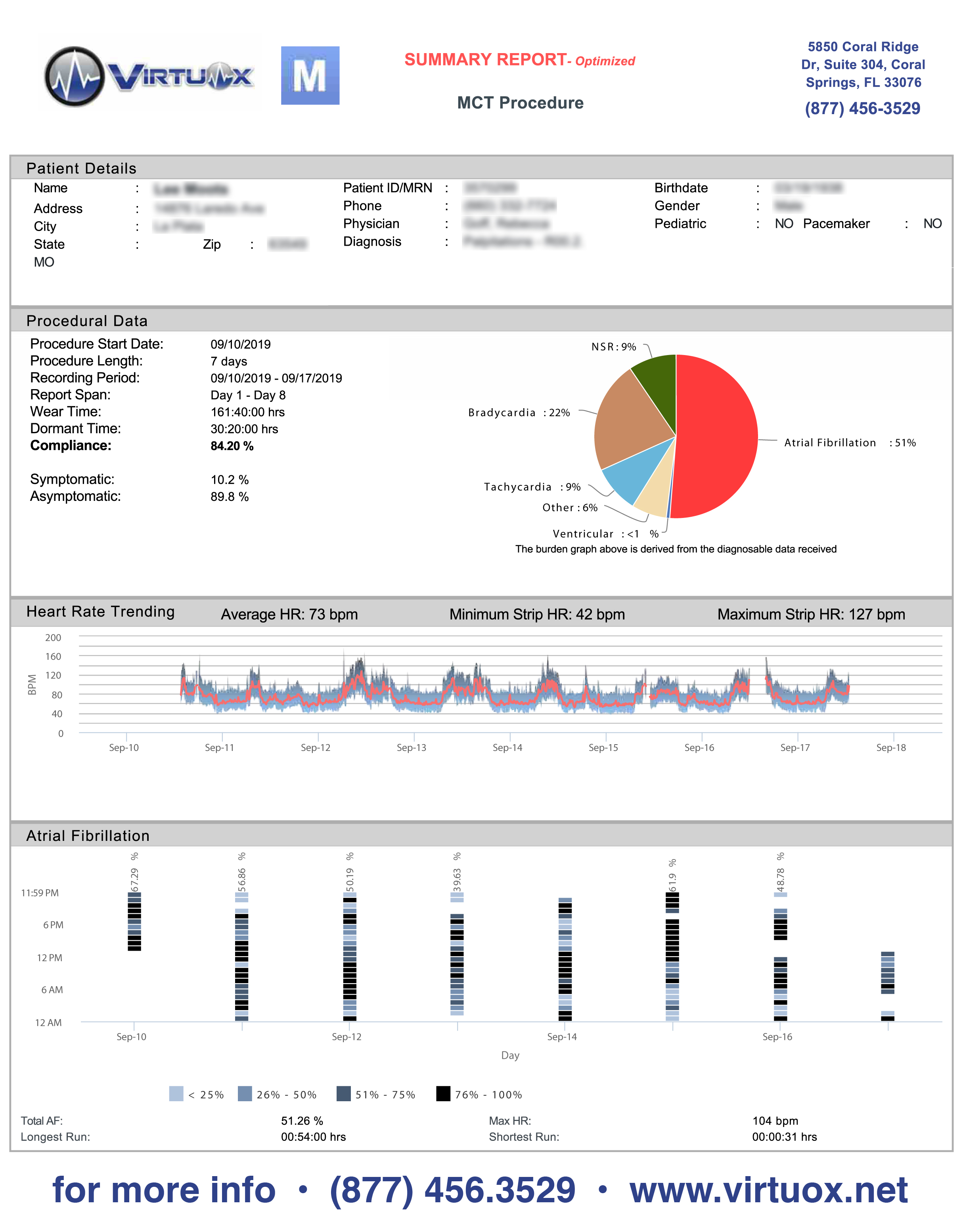Click the Asymptomatic value 89.8 %
963x1232 pixels.
229,497
